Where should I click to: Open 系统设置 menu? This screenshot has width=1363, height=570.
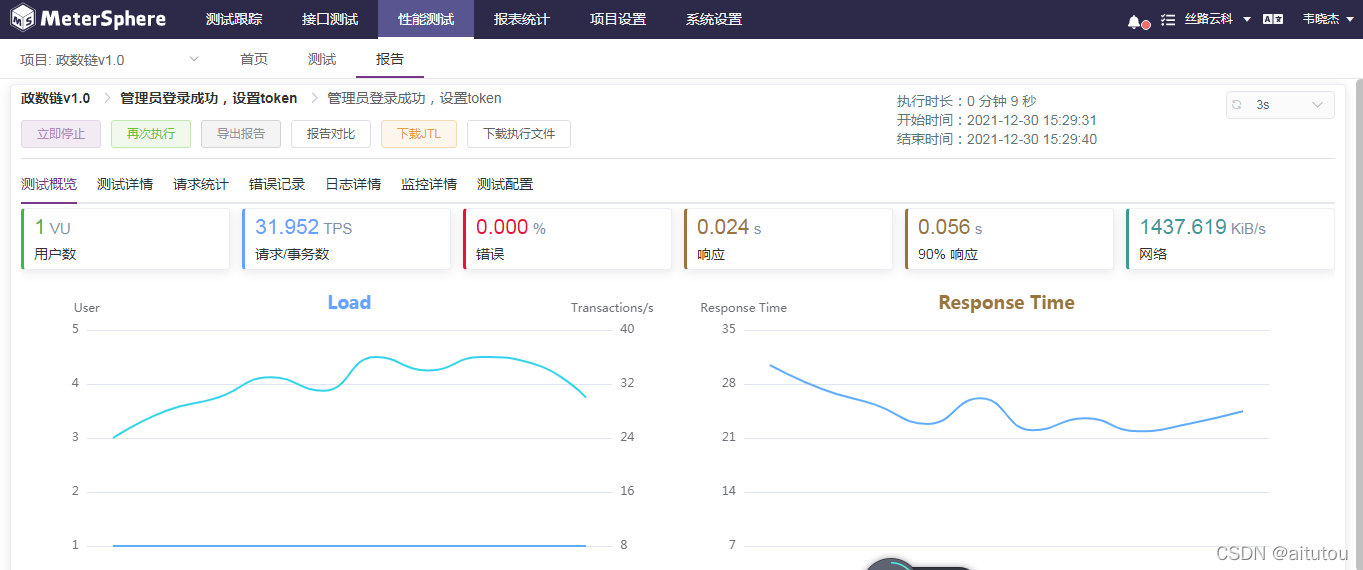point(714,19)
